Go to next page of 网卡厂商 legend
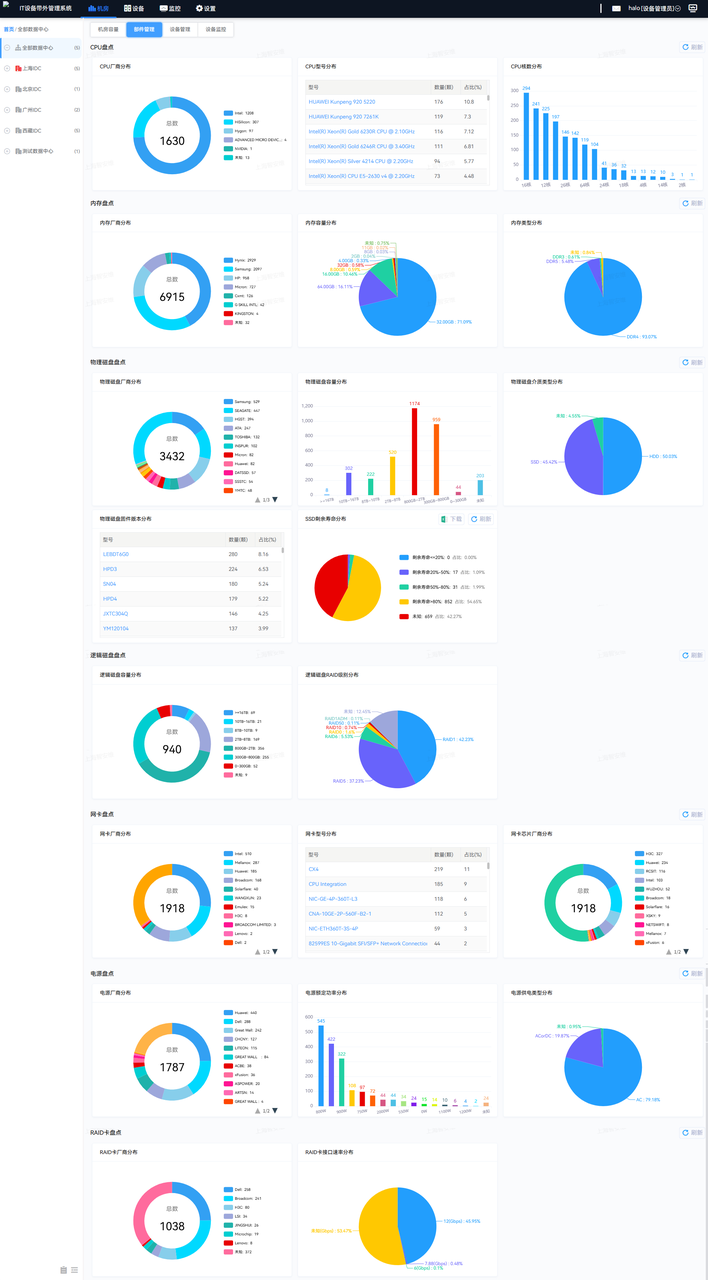This screenshot has height=1280, width=708. 275,952
